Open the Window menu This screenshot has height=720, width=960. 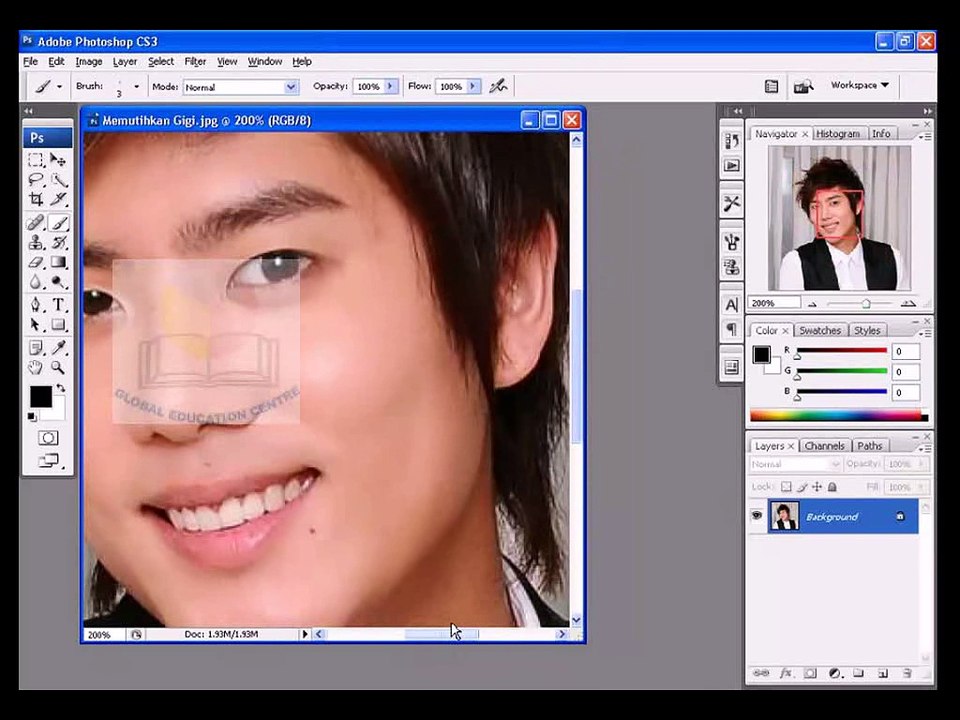coord(265,61)
